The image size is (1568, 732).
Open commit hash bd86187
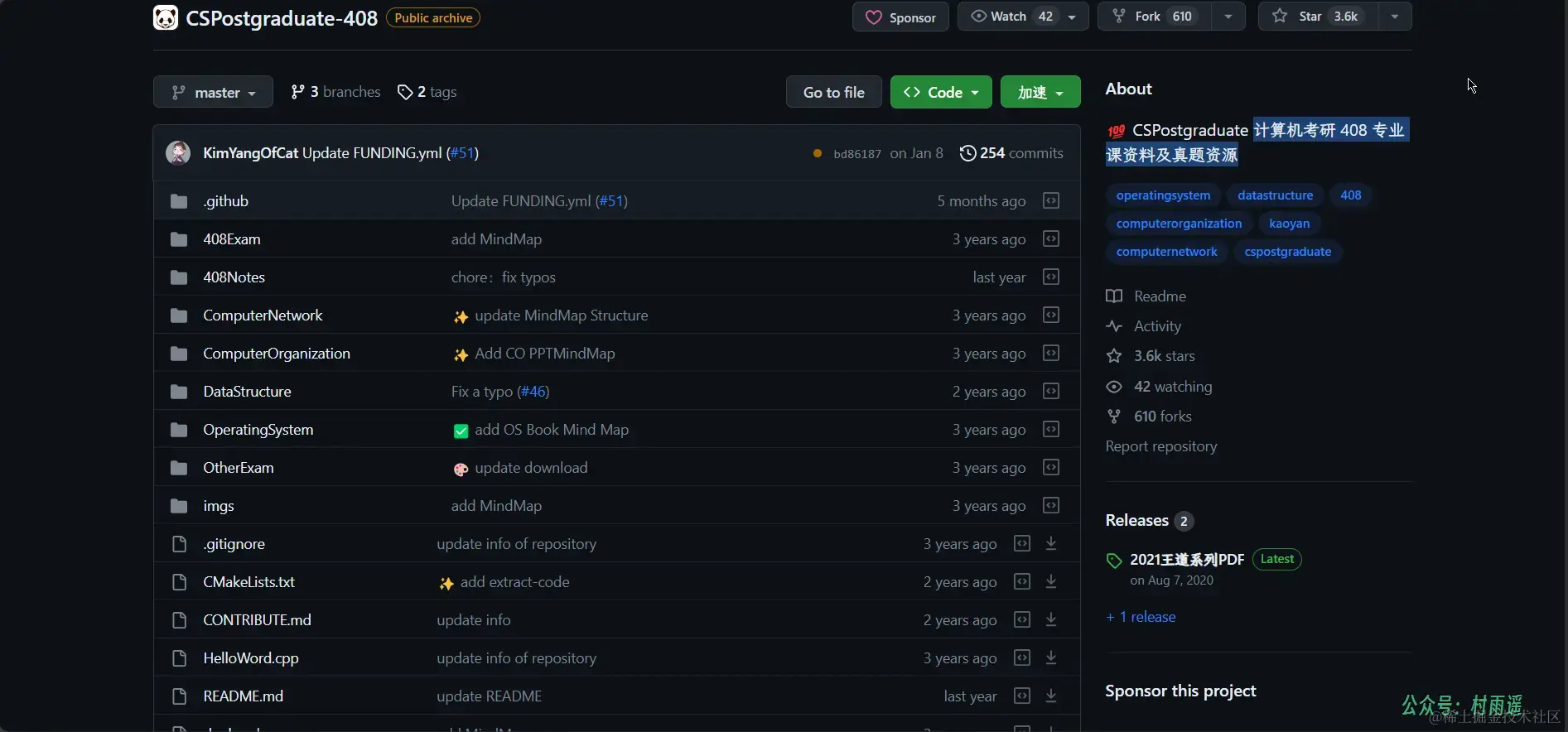click(857, 154)
